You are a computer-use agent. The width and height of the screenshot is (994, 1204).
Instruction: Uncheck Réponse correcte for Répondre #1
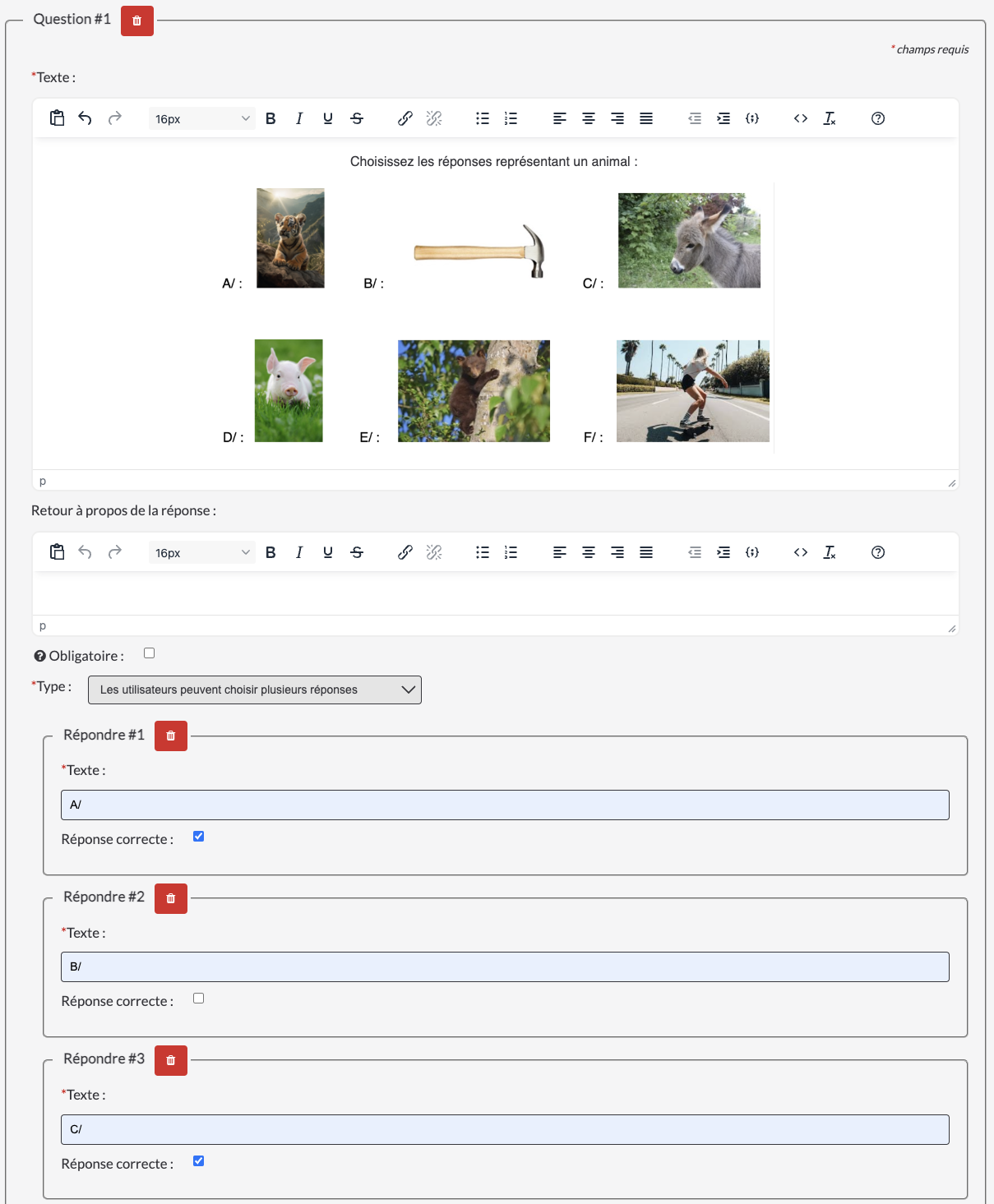click(198, 837)
